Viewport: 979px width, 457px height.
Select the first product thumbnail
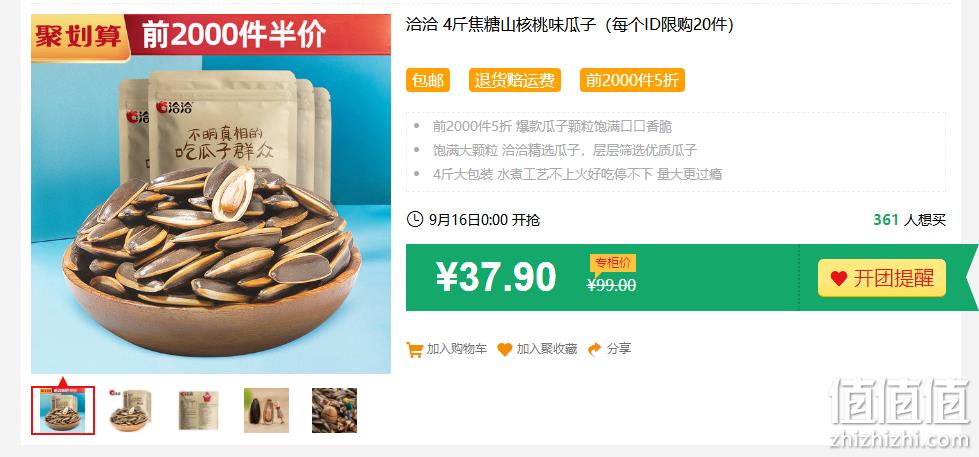point(63,410)
